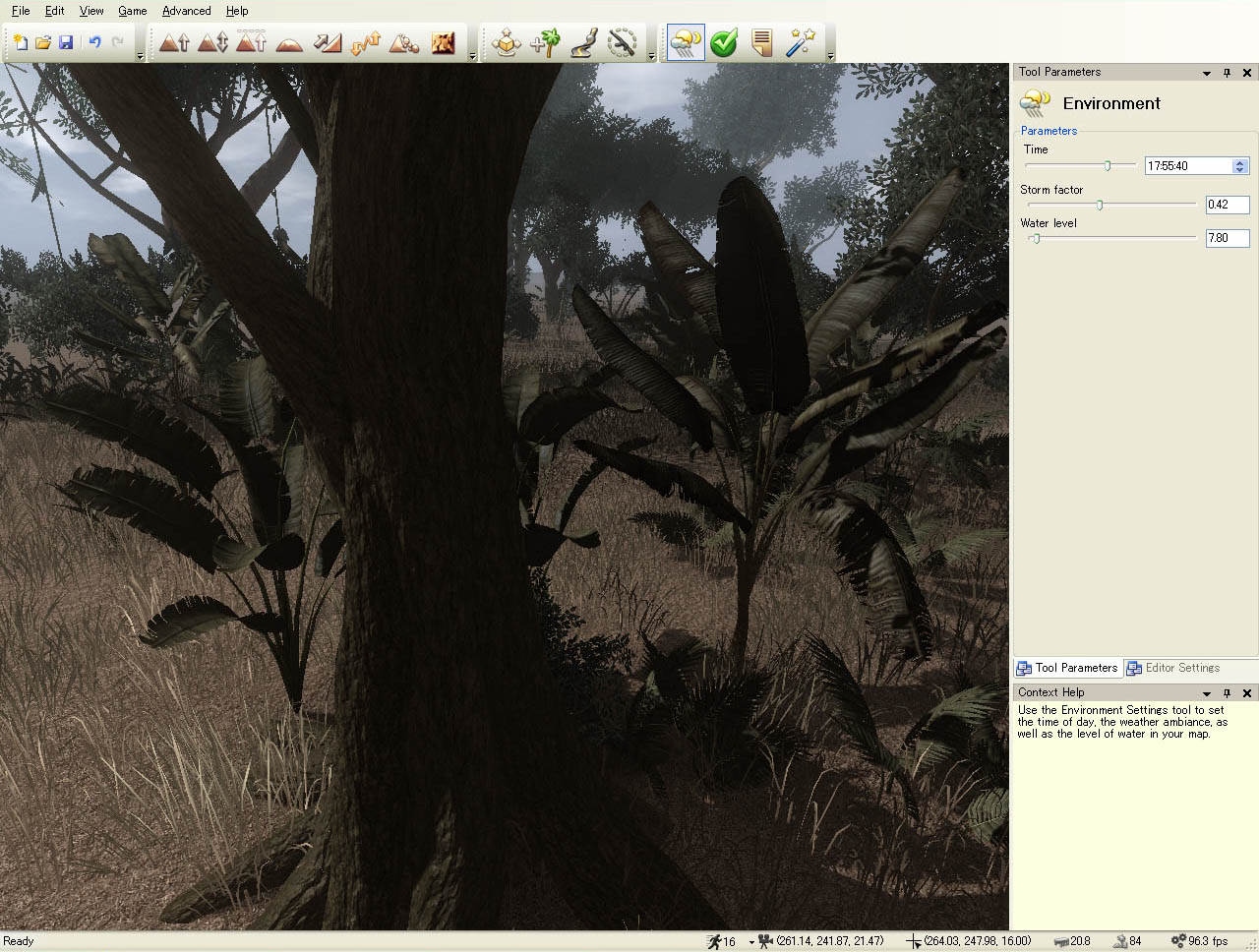
Task: Select the Vegetation tool (palm tree)
Action: coord(545,42)
